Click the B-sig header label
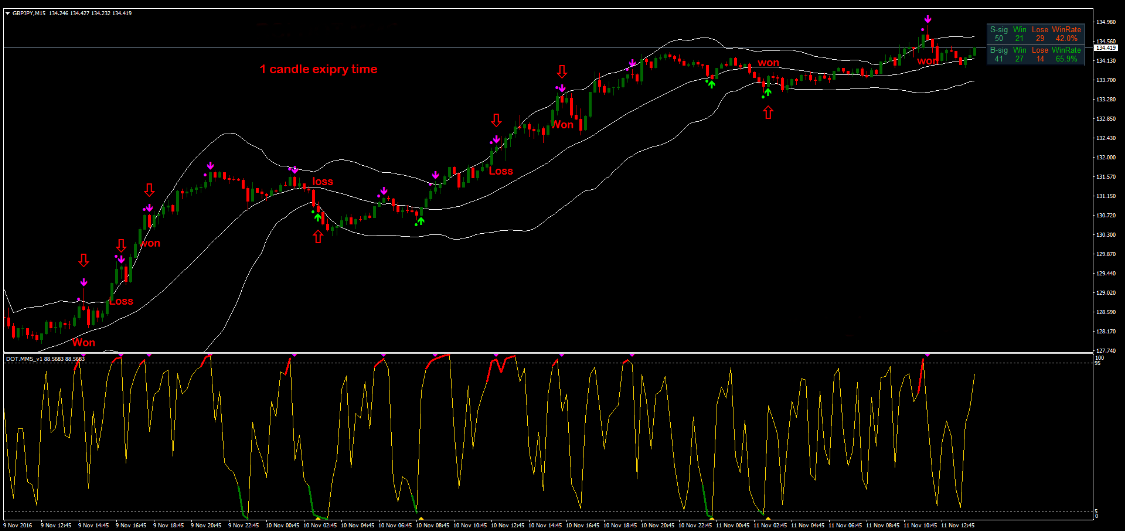The image size is (1125, 531). (x=999, y=50)
